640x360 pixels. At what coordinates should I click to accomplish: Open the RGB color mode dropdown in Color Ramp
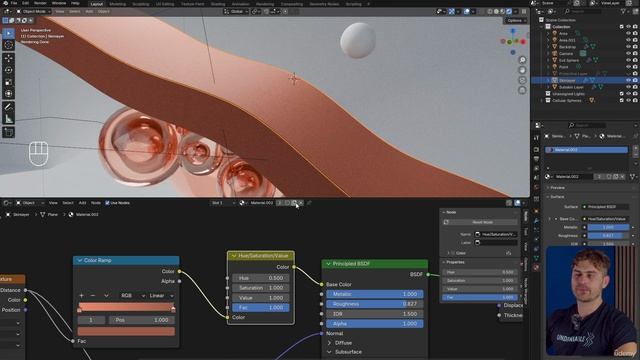click(x=132, y=296)
